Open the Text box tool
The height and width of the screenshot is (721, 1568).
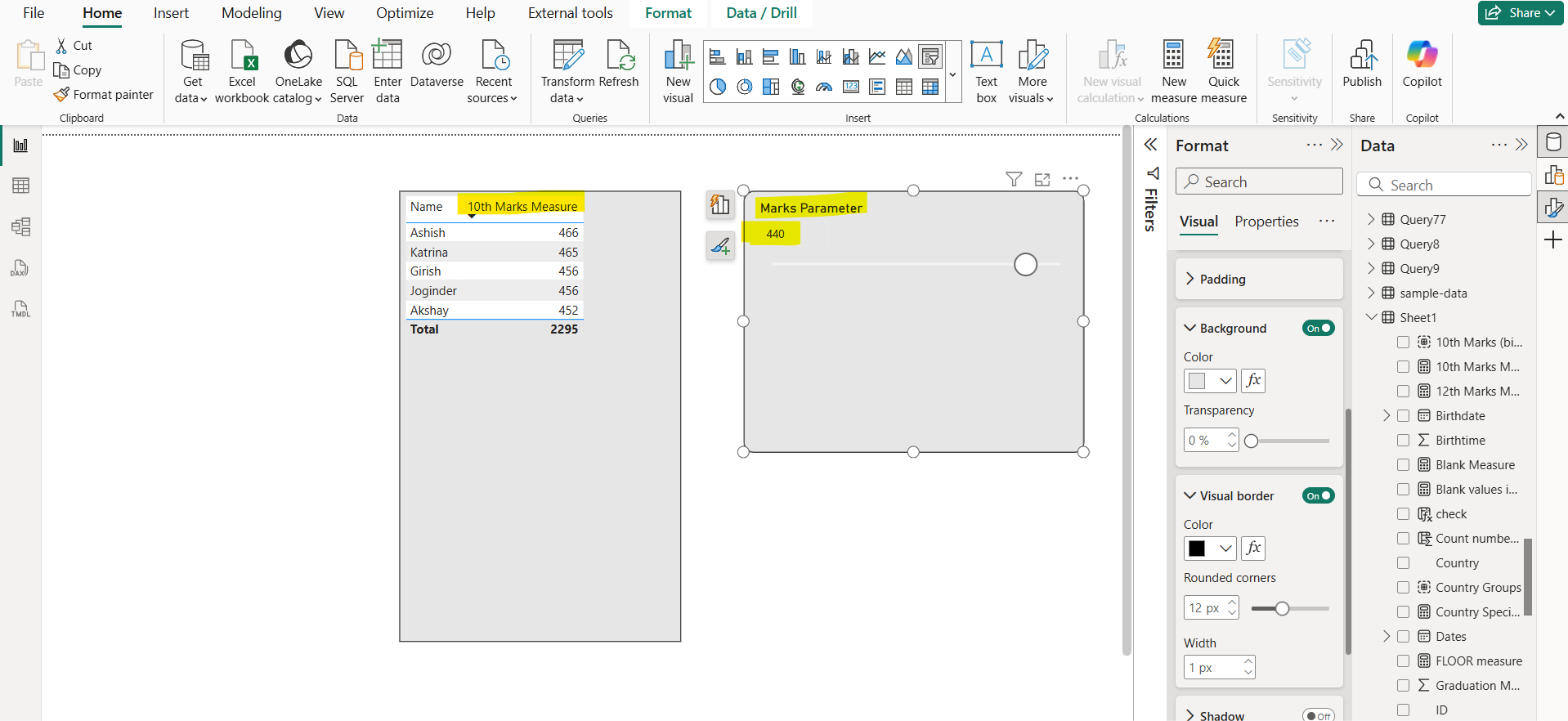(986, 57)
